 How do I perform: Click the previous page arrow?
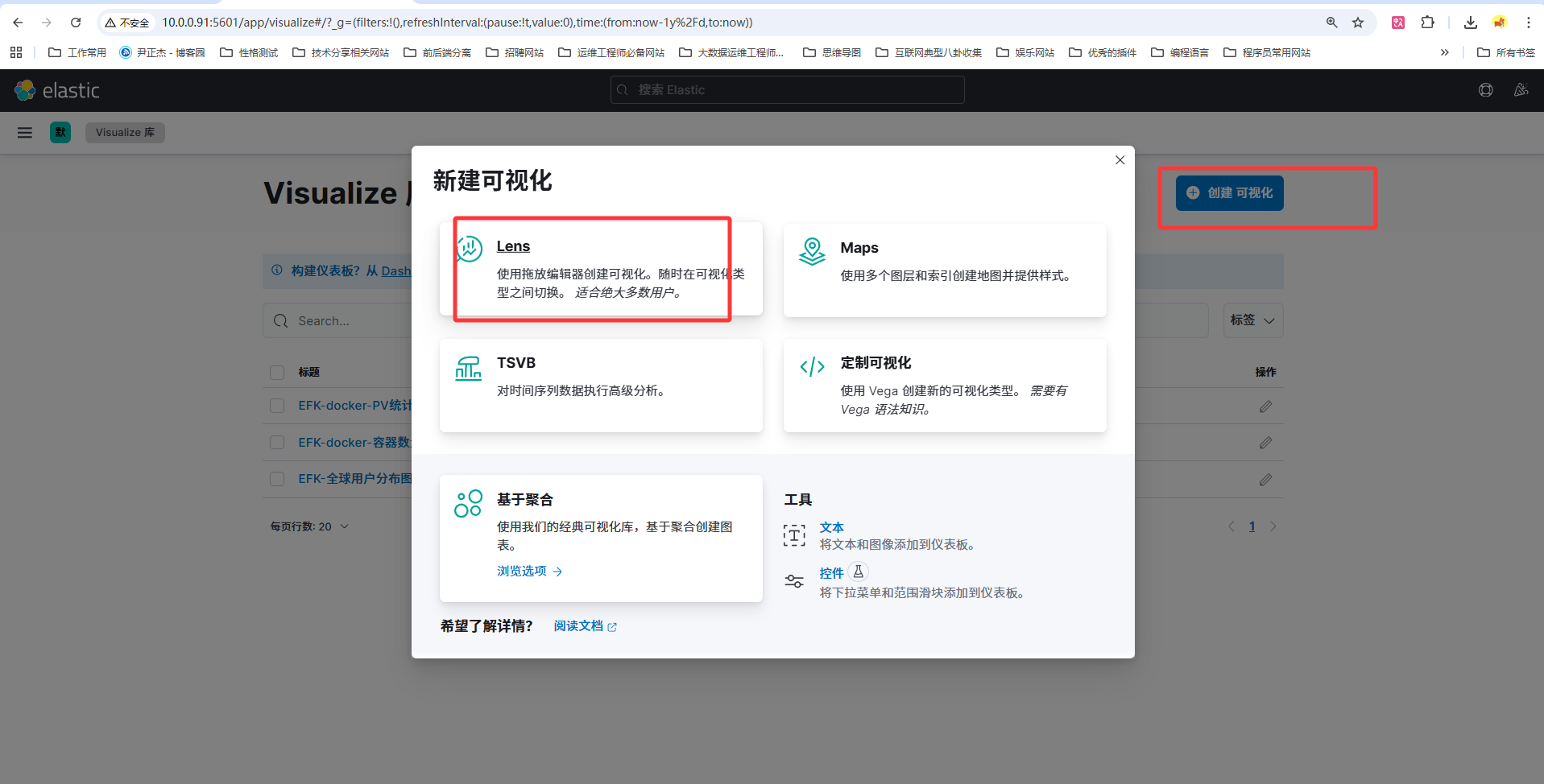coord(1231,526)
